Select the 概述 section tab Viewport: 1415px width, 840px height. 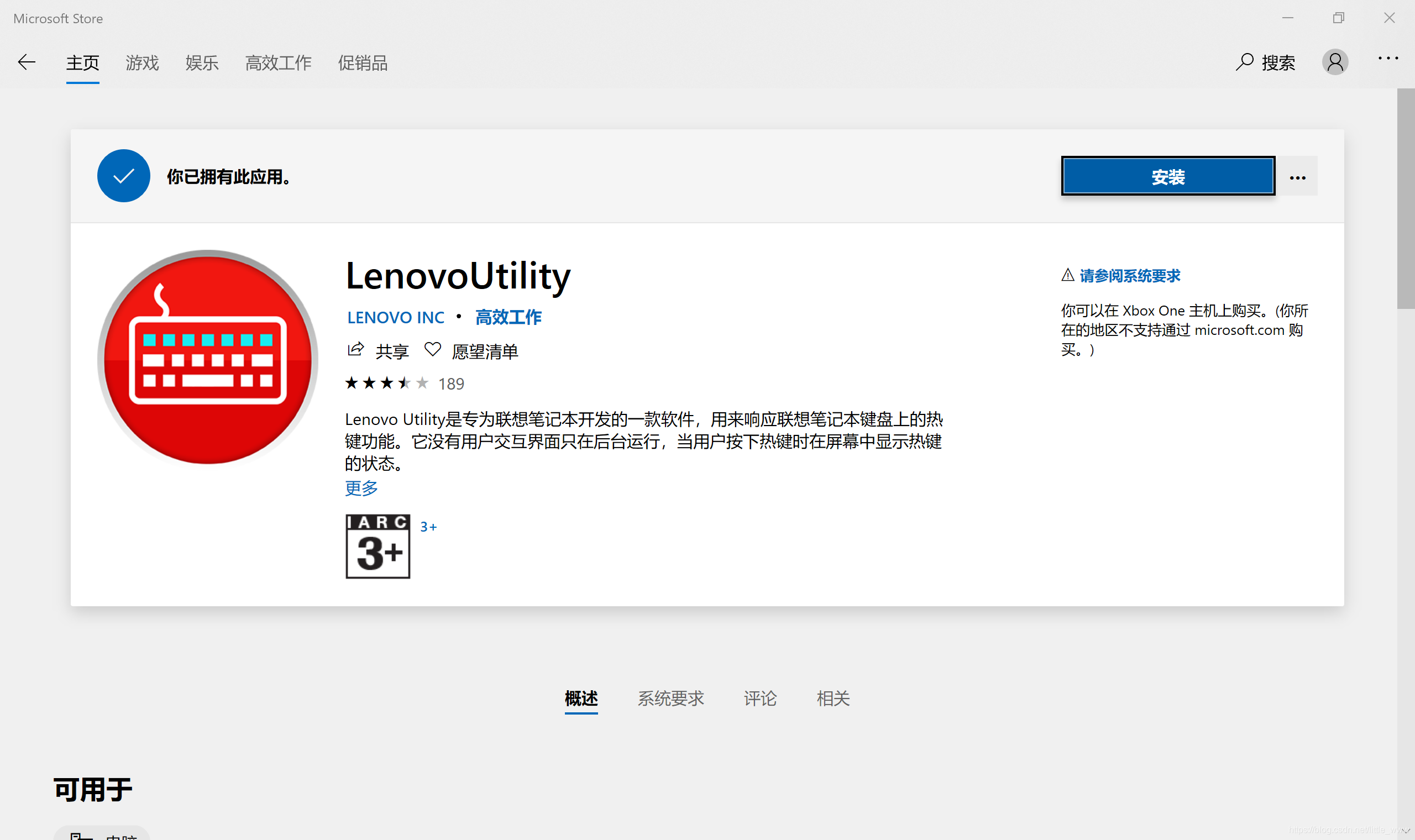[x=581, y=699]
